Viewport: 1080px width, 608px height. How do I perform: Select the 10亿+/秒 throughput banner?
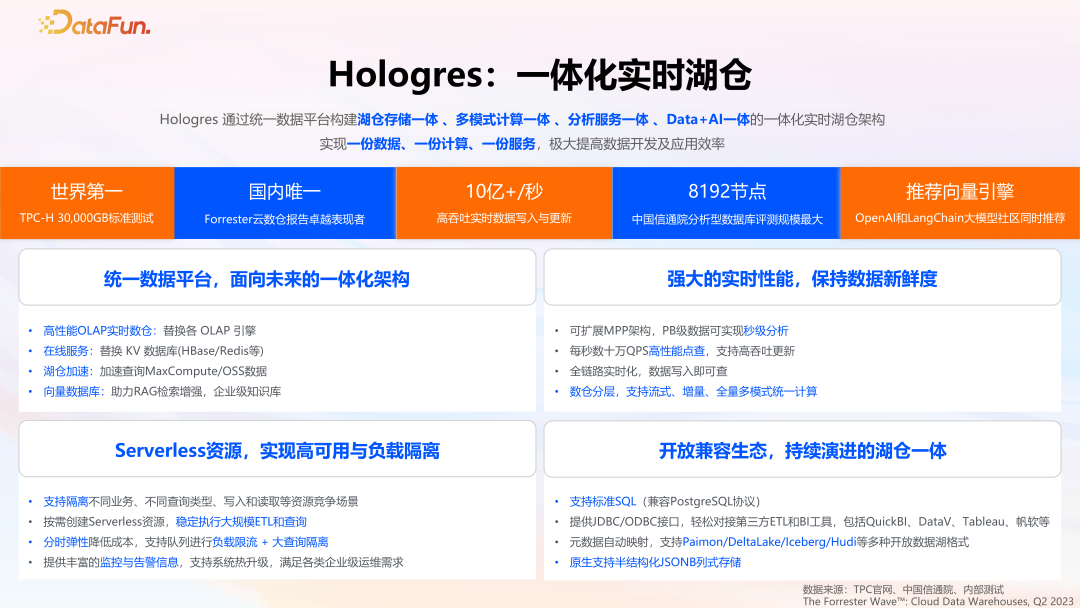click(504, 201)
